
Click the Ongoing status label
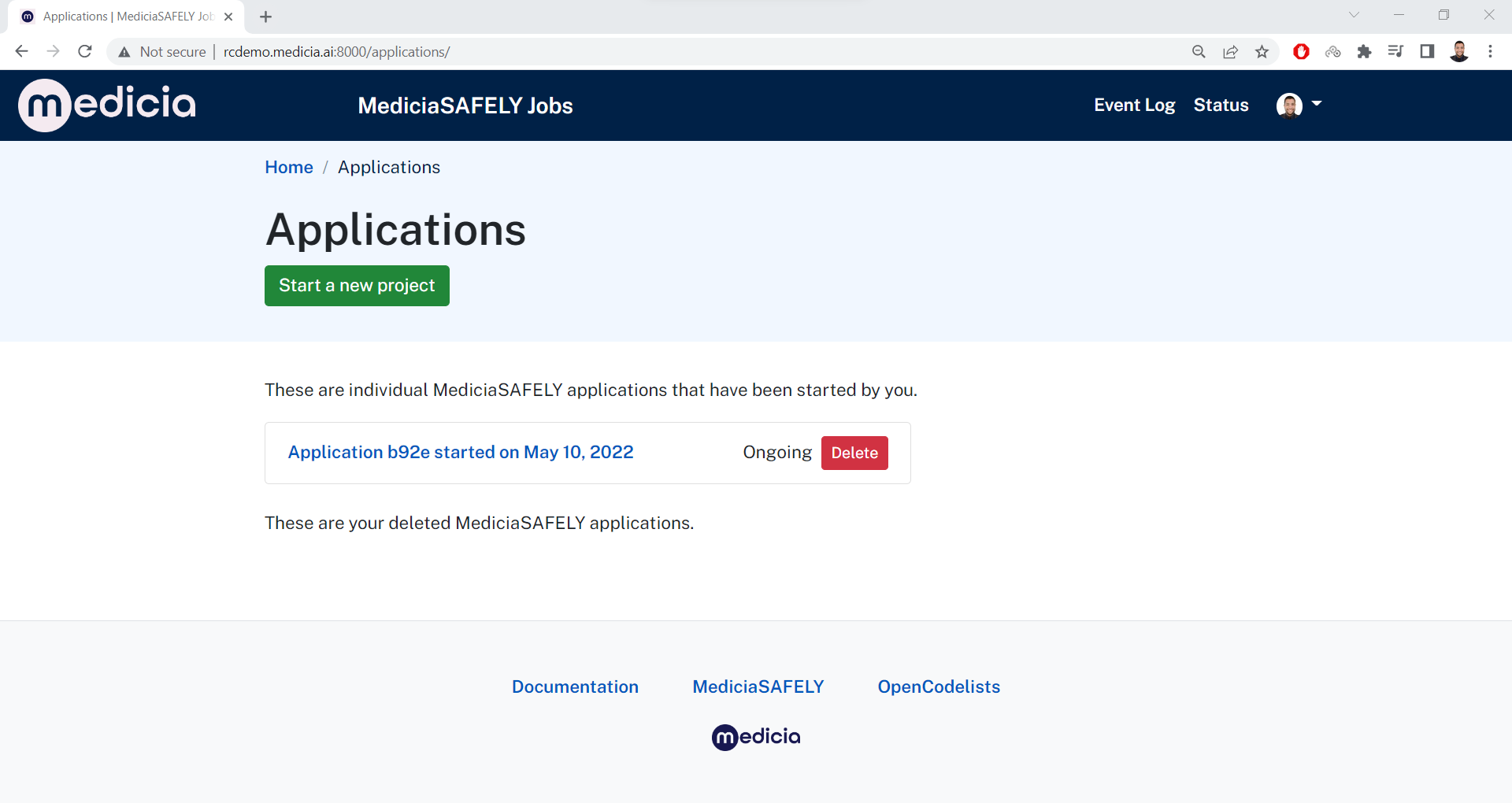tap(777, 452)
